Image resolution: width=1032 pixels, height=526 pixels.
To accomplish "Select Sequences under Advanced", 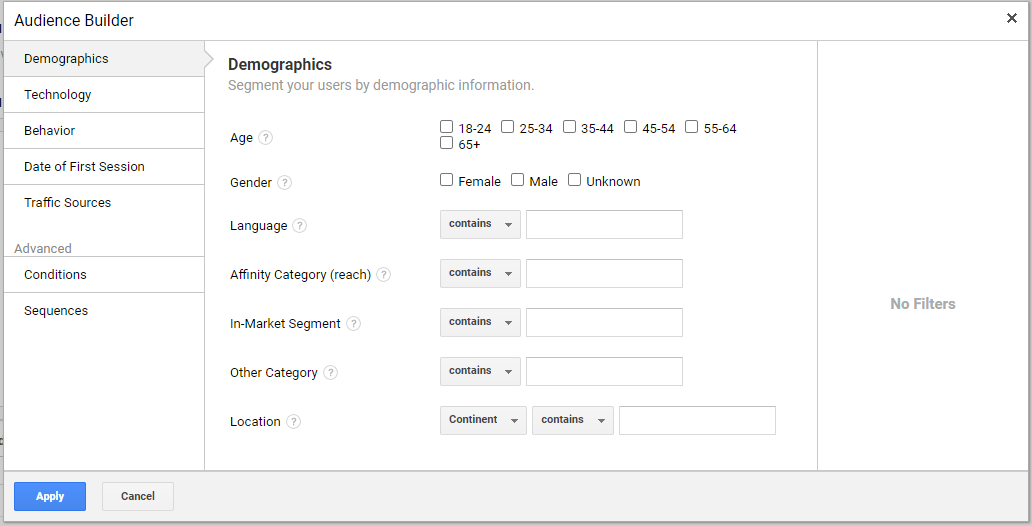I will [56, 311].
